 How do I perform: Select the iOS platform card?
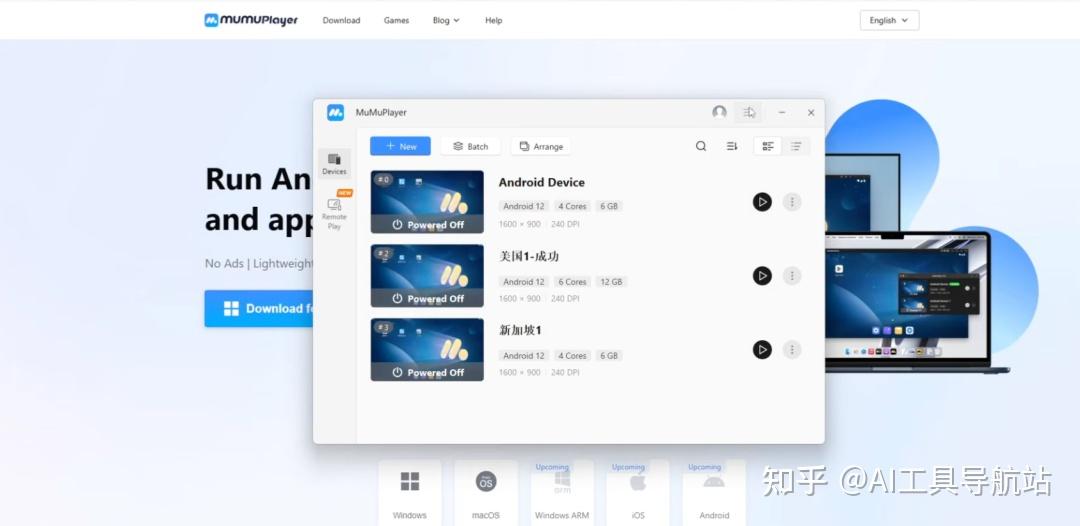(x=638, y=493)
